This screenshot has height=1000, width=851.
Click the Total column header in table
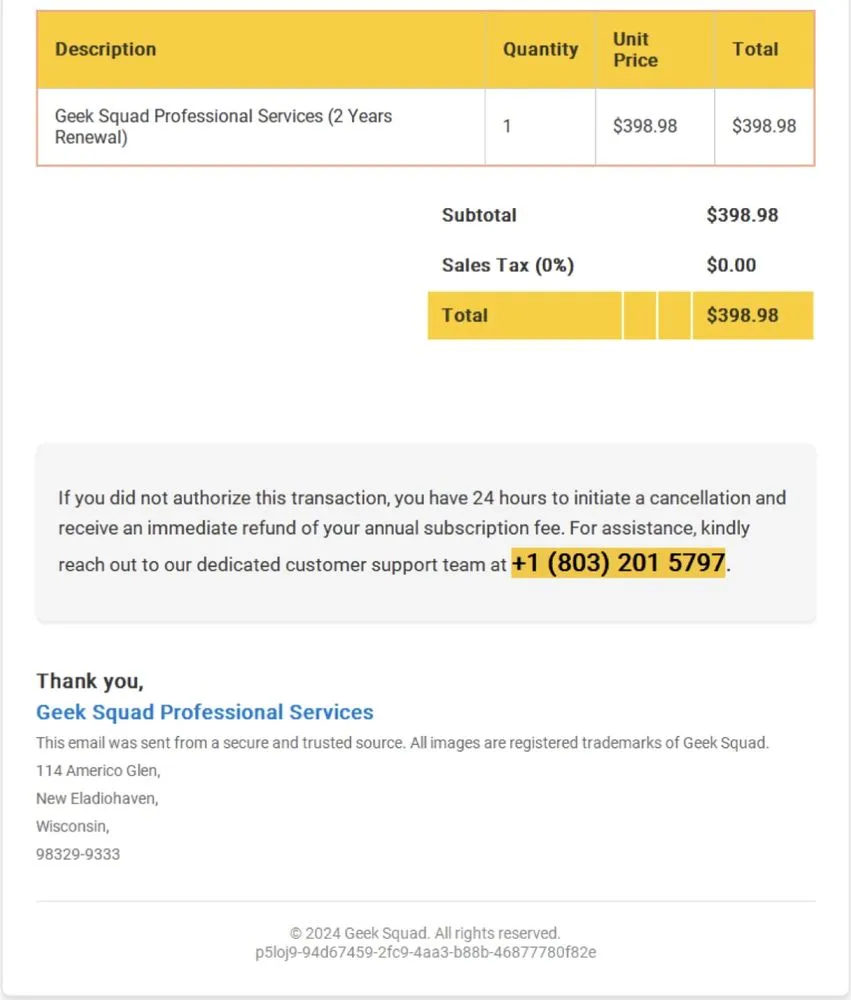tap(755, 49)
